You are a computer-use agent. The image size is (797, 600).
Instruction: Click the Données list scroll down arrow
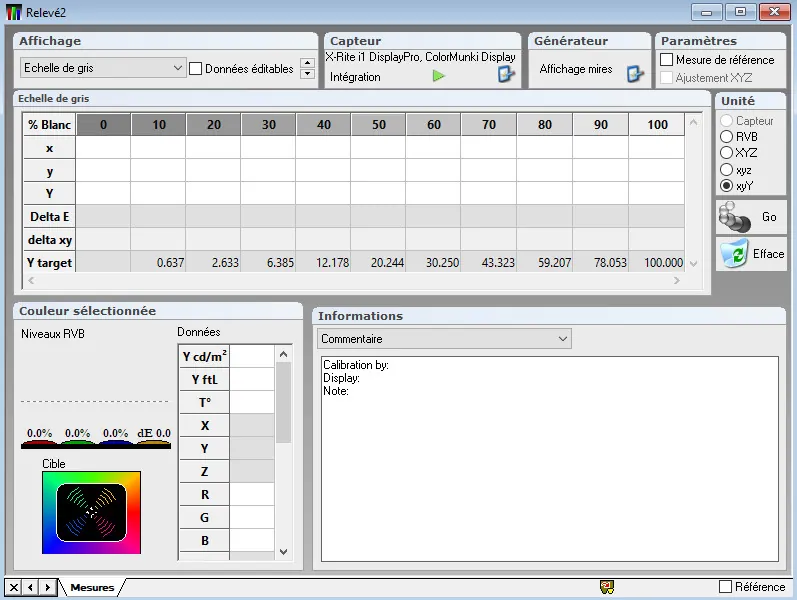coord(284,552)
